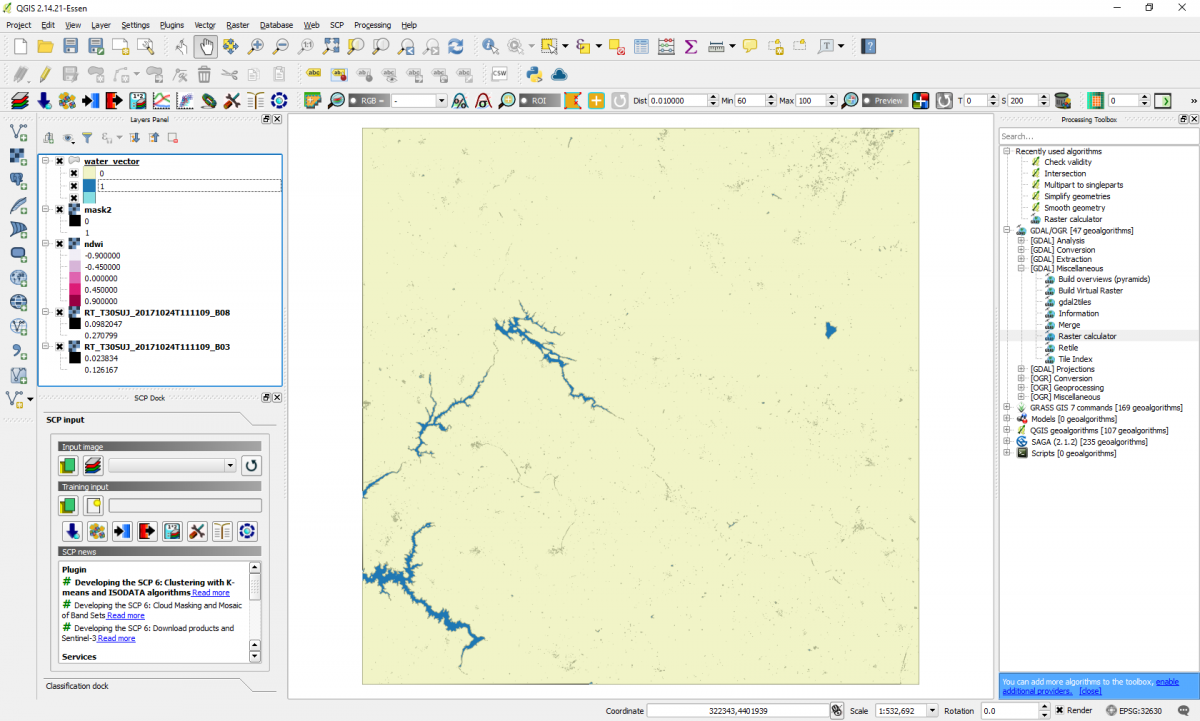Click the Read more link for Cloud Masking
The width and height of the screenshot is (1200, 721).
[x=126, y=616]
